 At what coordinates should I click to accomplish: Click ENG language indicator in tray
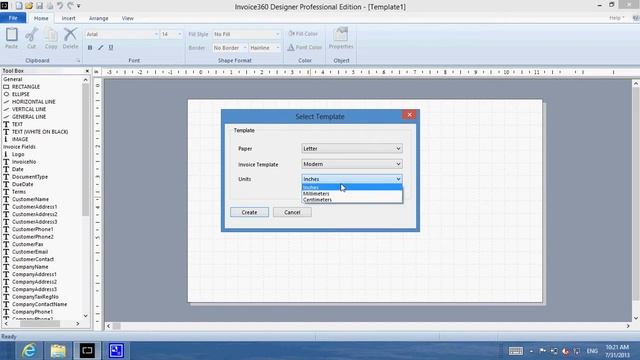(592, 351)
